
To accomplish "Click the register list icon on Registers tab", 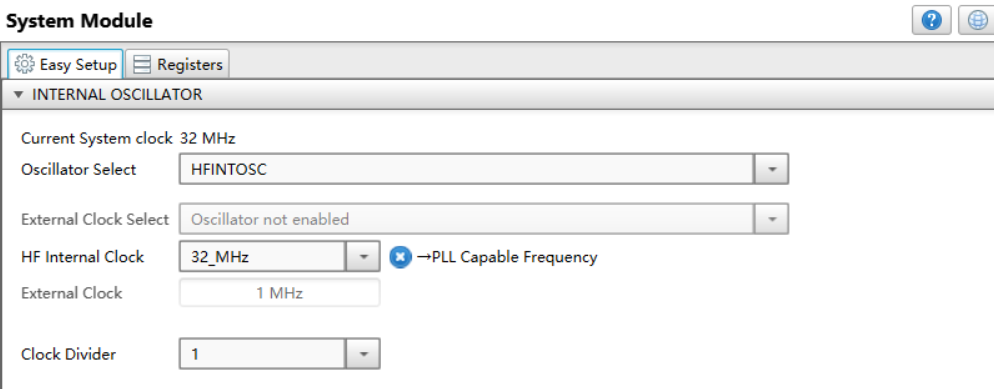I will (142, 65).
